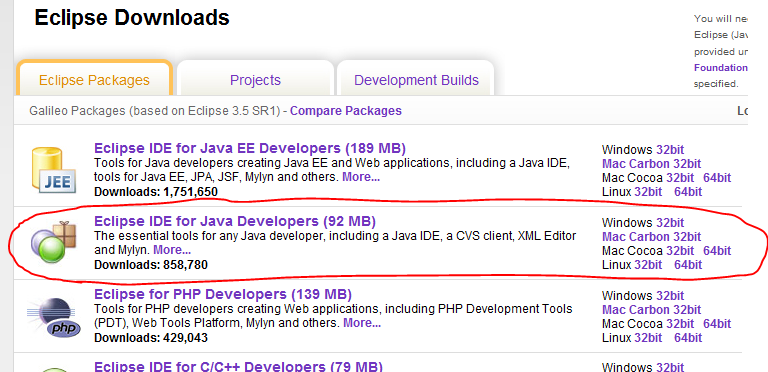This screenshot has width=768, height=372.
Task: Click the Eclipse Downloads heading
Action: (x=132, y=19)
